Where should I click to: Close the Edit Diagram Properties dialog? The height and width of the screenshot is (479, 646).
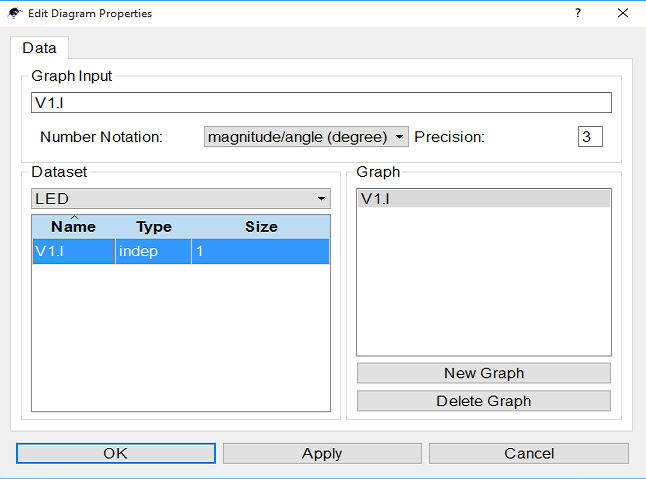[623, 13]
